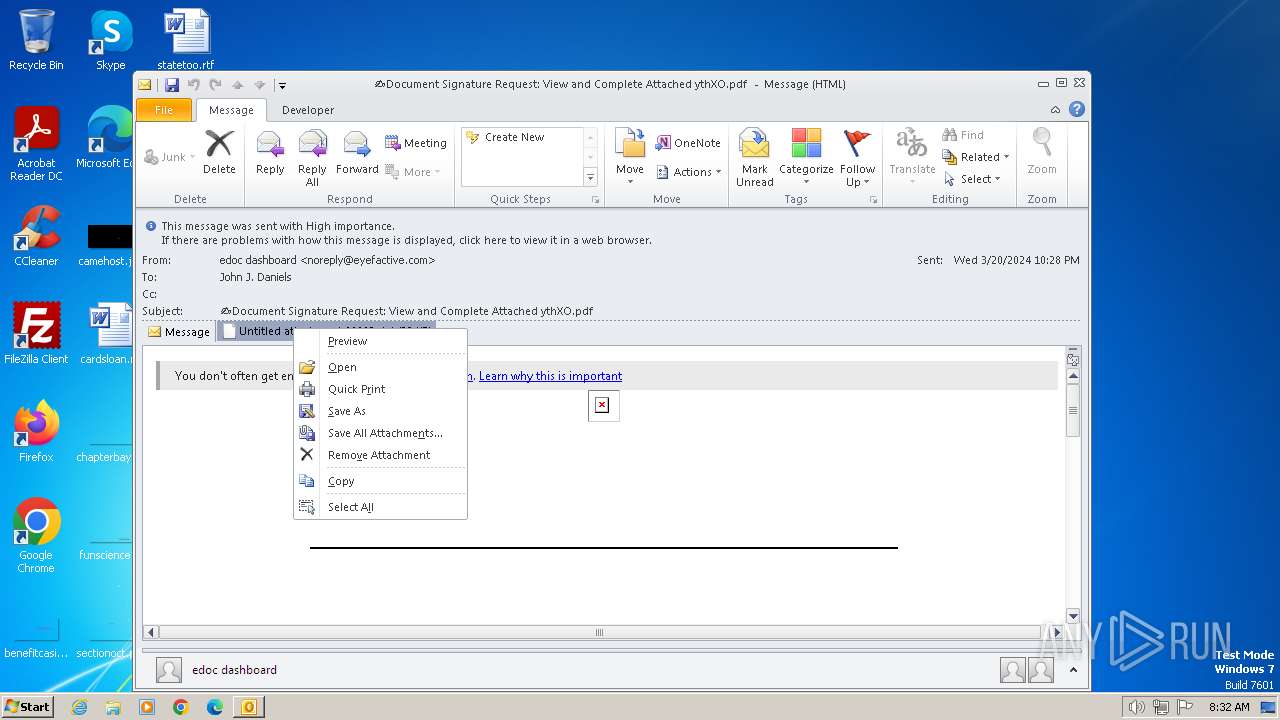Click view in web browser info bar
This screenshot has width=1280, height=720.
(x=406, y=240)
